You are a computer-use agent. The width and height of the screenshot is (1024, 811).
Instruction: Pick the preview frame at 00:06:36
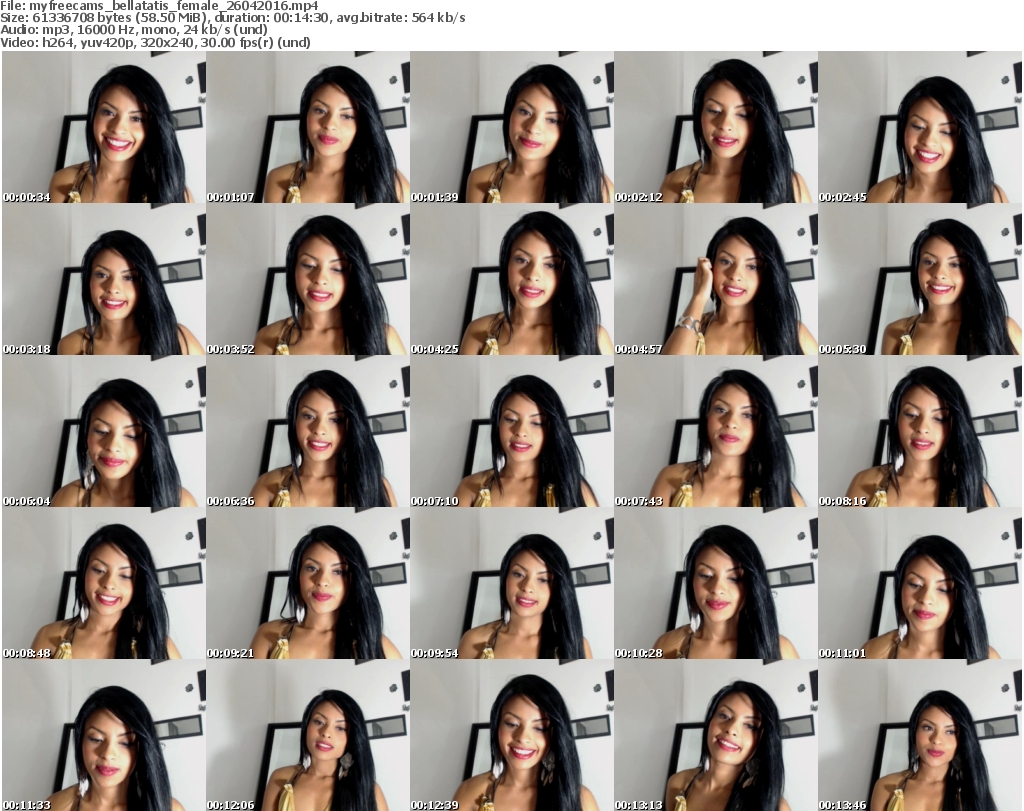pos(308,432)
